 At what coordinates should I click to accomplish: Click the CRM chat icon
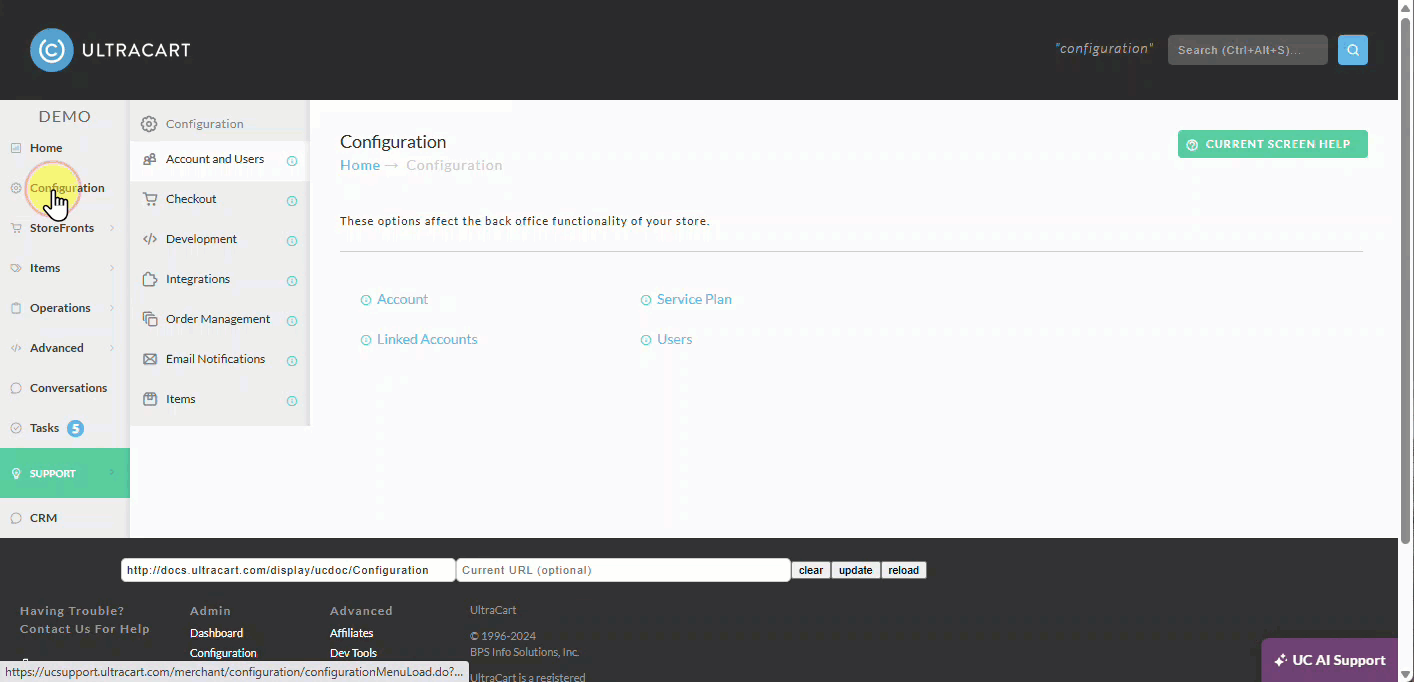coord(16,518)
